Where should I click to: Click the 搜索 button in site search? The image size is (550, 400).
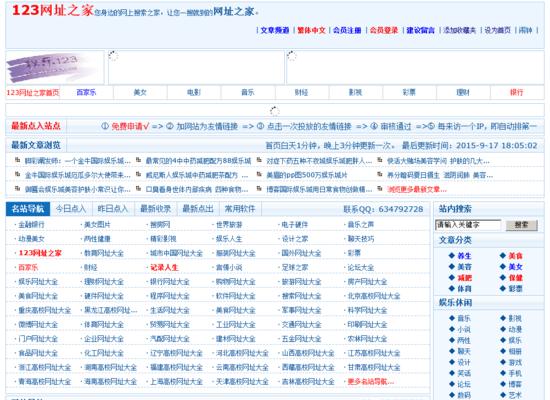click(522, 225)
